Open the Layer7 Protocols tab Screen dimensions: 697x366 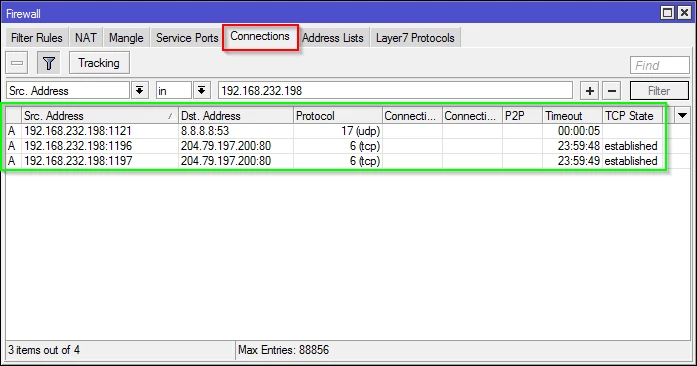[415, 38]
